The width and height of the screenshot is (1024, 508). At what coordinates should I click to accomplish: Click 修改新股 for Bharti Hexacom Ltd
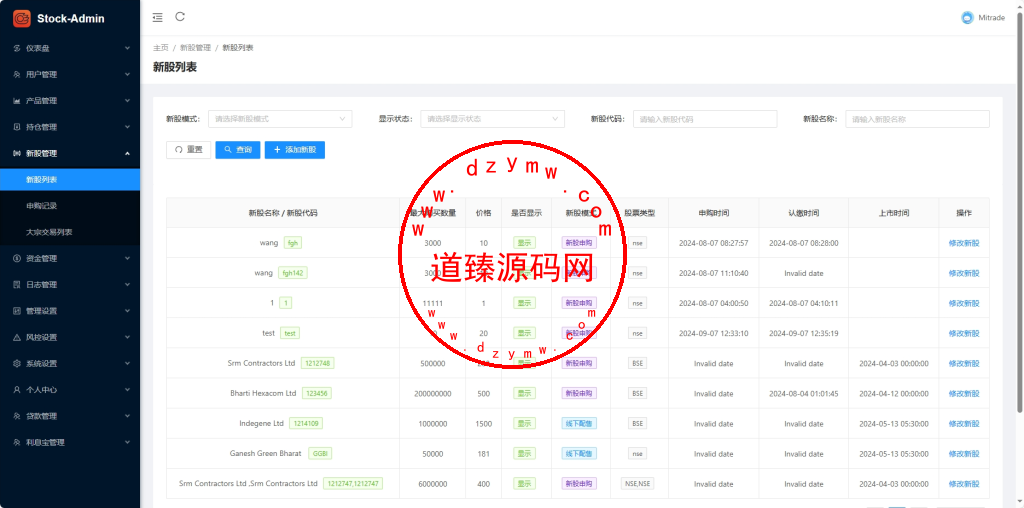pos(964,394)
